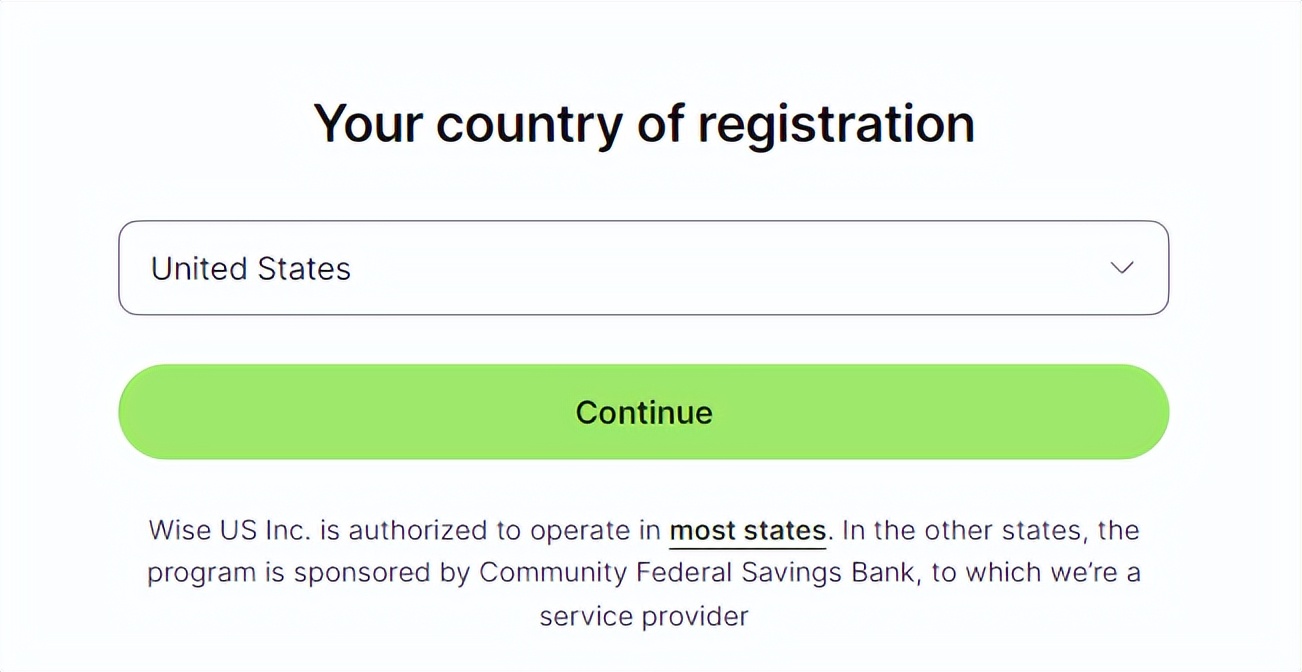The image size is (1302, 672).
Task: Open the "most states" link
Action: pos(747,530)
